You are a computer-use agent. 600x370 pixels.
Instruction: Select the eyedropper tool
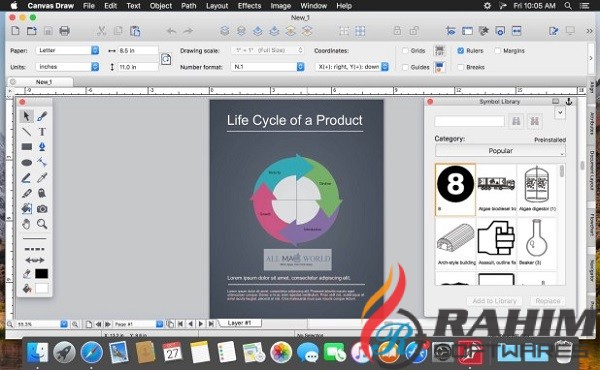coord(42,178)
